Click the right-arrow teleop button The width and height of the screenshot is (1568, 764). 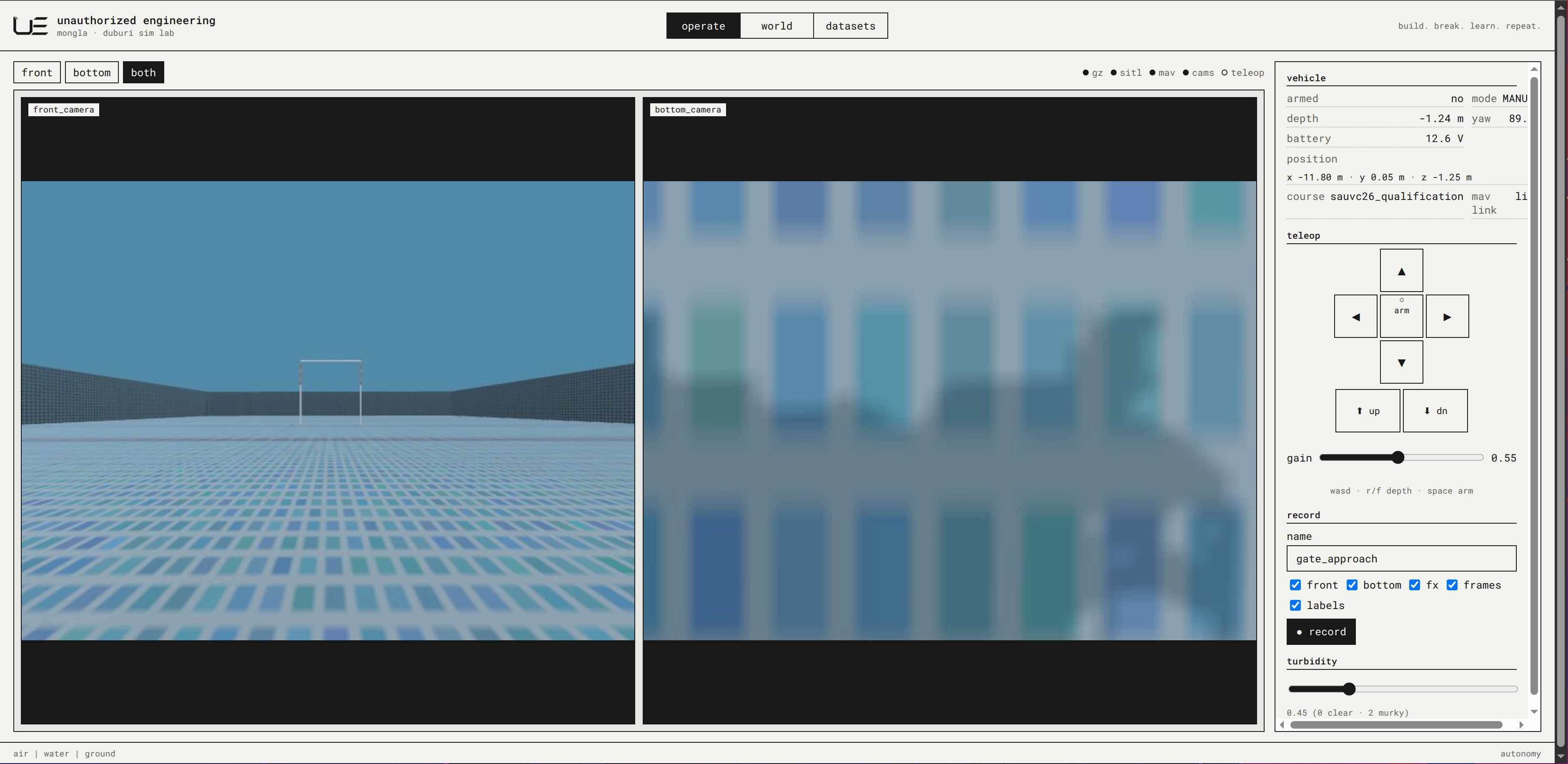point(1448,316)
